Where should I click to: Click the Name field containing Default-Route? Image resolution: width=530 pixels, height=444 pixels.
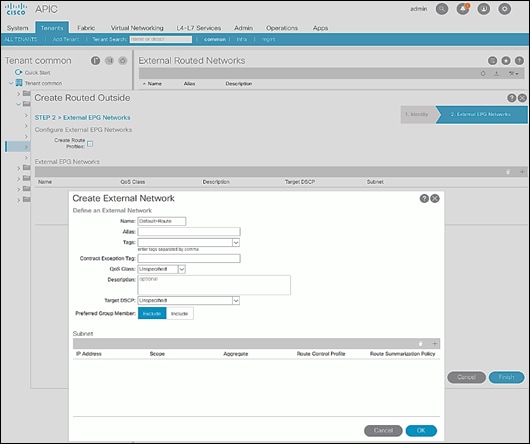click(x=162, y=221)
